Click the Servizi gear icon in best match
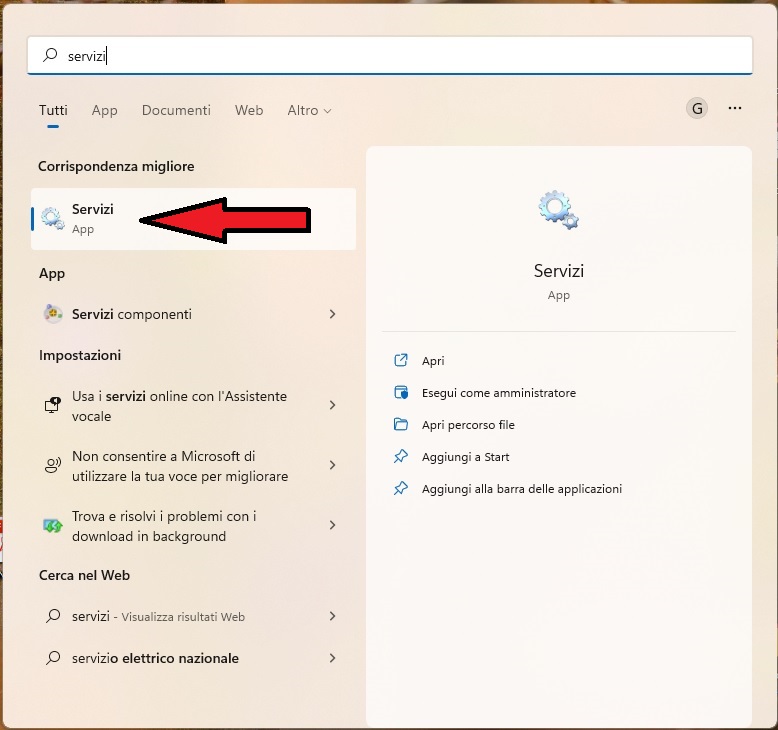The image size is (778, 730). 53,218
